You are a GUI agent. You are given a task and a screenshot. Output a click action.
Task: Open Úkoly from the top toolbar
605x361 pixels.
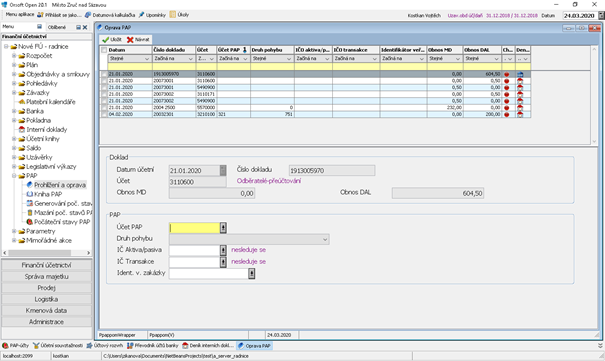tap(179, 15)
